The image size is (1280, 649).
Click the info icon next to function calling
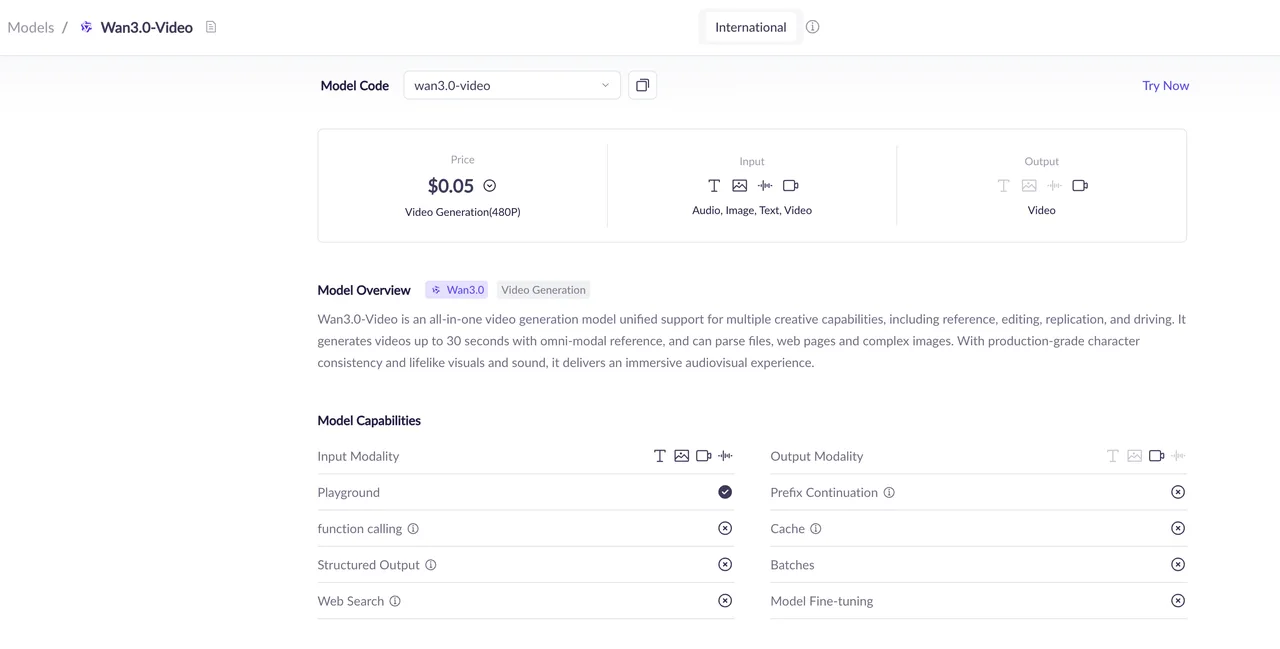tap(413, 529)
